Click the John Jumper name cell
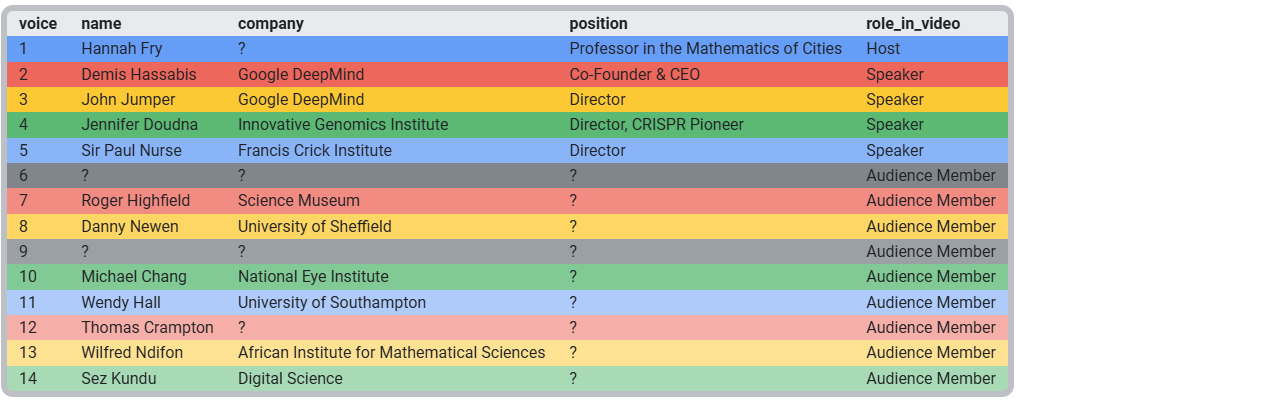 (x=128, y=99)
